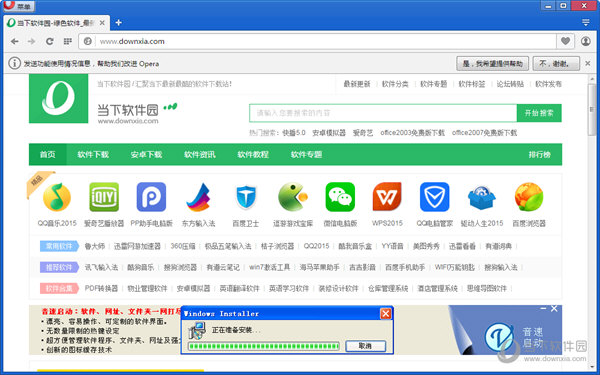This screenshot has width=600, height=375.
Task: Select the 首页 navigation tab
Action: click(x=47, y=155)
